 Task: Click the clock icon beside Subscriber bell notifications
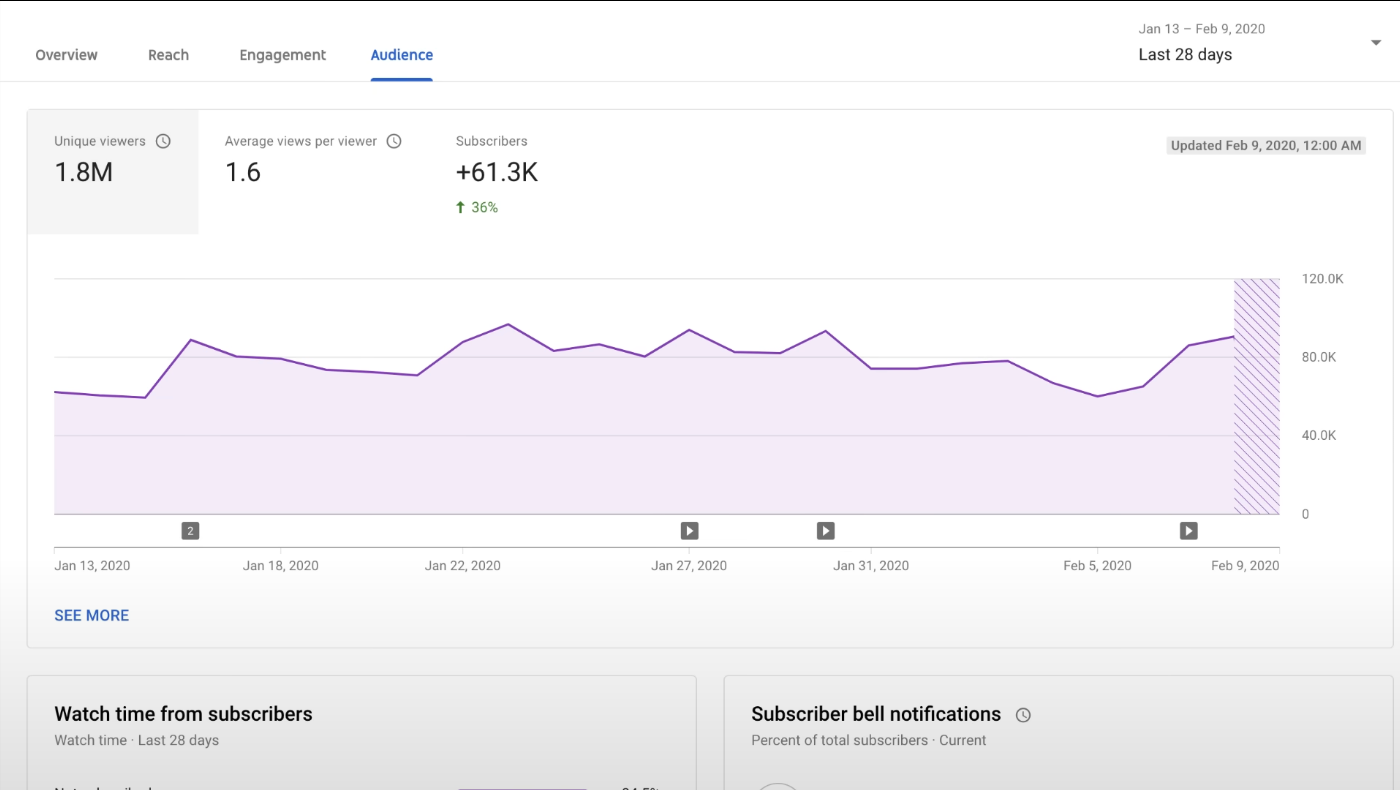(1022, 714)
